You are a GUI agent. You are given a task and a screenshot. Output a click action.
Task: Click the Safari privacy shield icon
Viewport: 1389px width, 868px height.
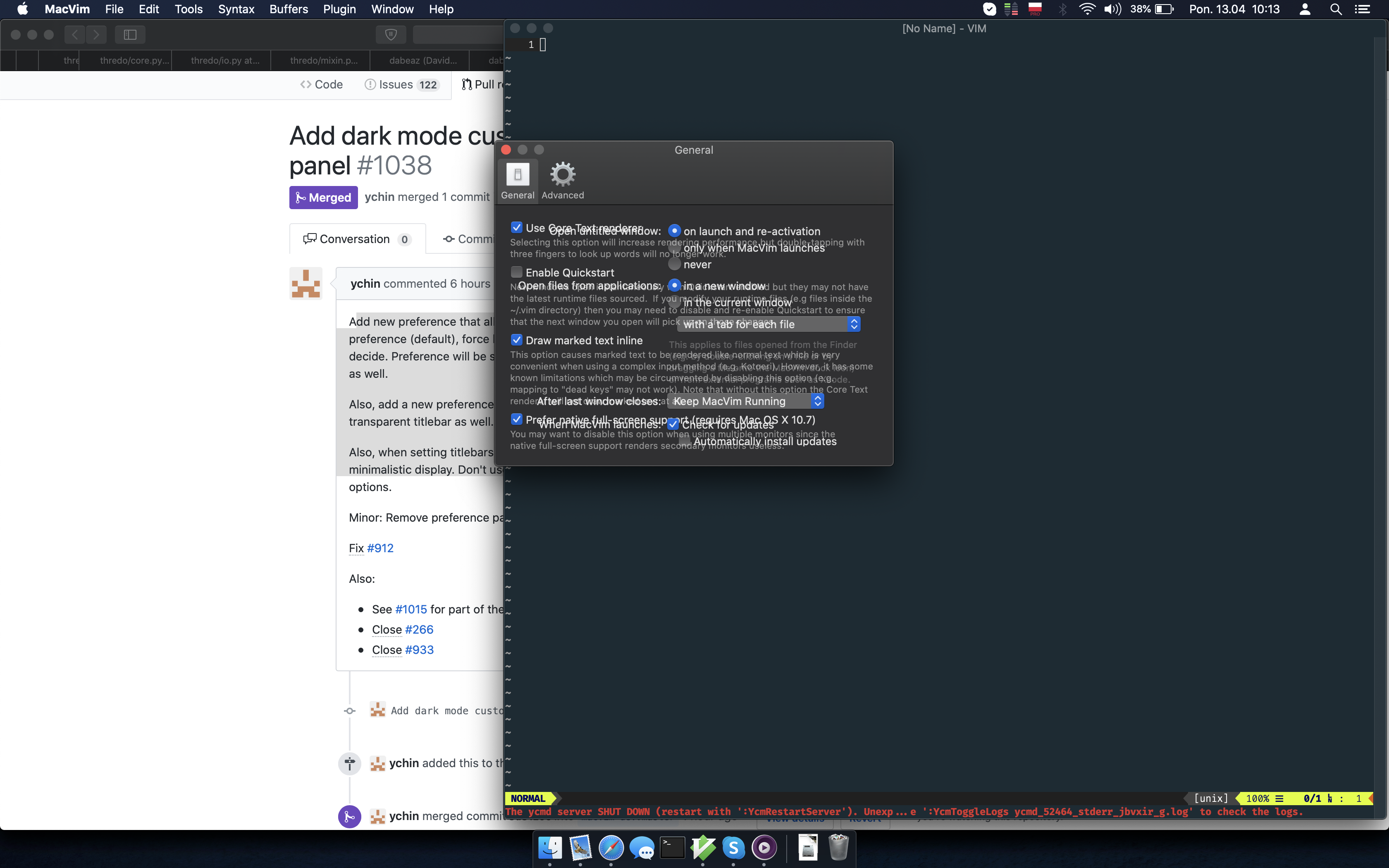(x=391, y=35)
